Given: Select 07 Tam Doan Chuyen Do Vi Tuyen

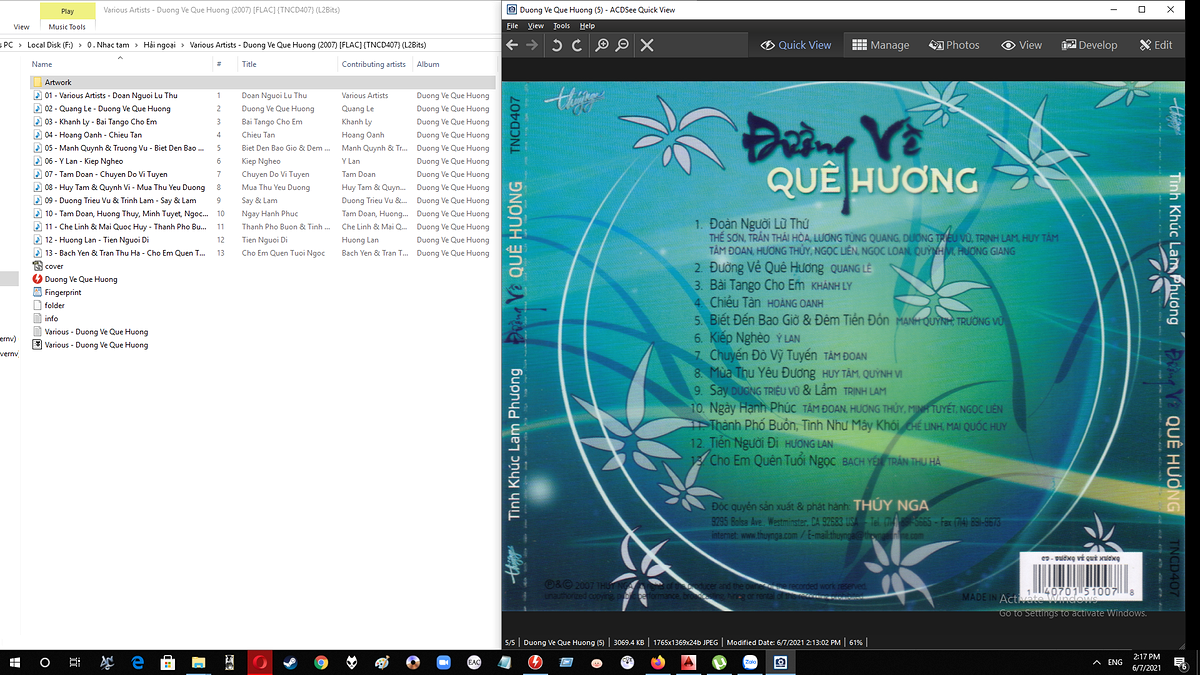Looking at the screenshot, I should pyautogui.click(x=106, y=174).
